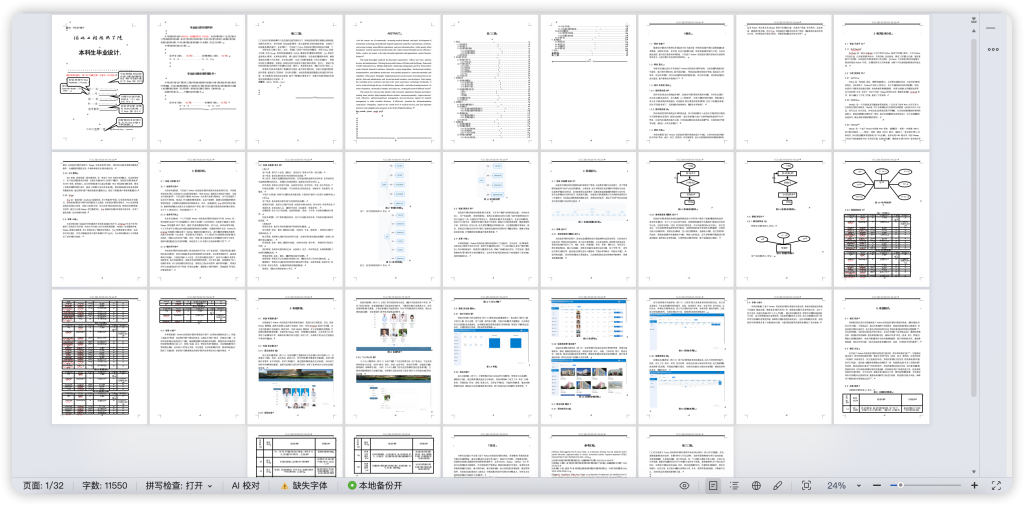Click fit-page zoom icon beside 24%

tap(807, 486)
